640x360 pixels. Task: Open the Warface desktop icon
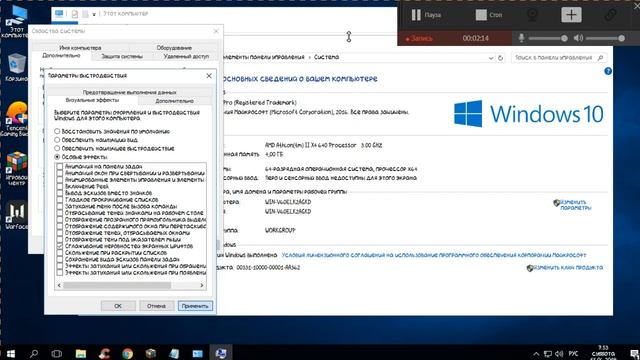pyautogui.click(x=16, y=216)
